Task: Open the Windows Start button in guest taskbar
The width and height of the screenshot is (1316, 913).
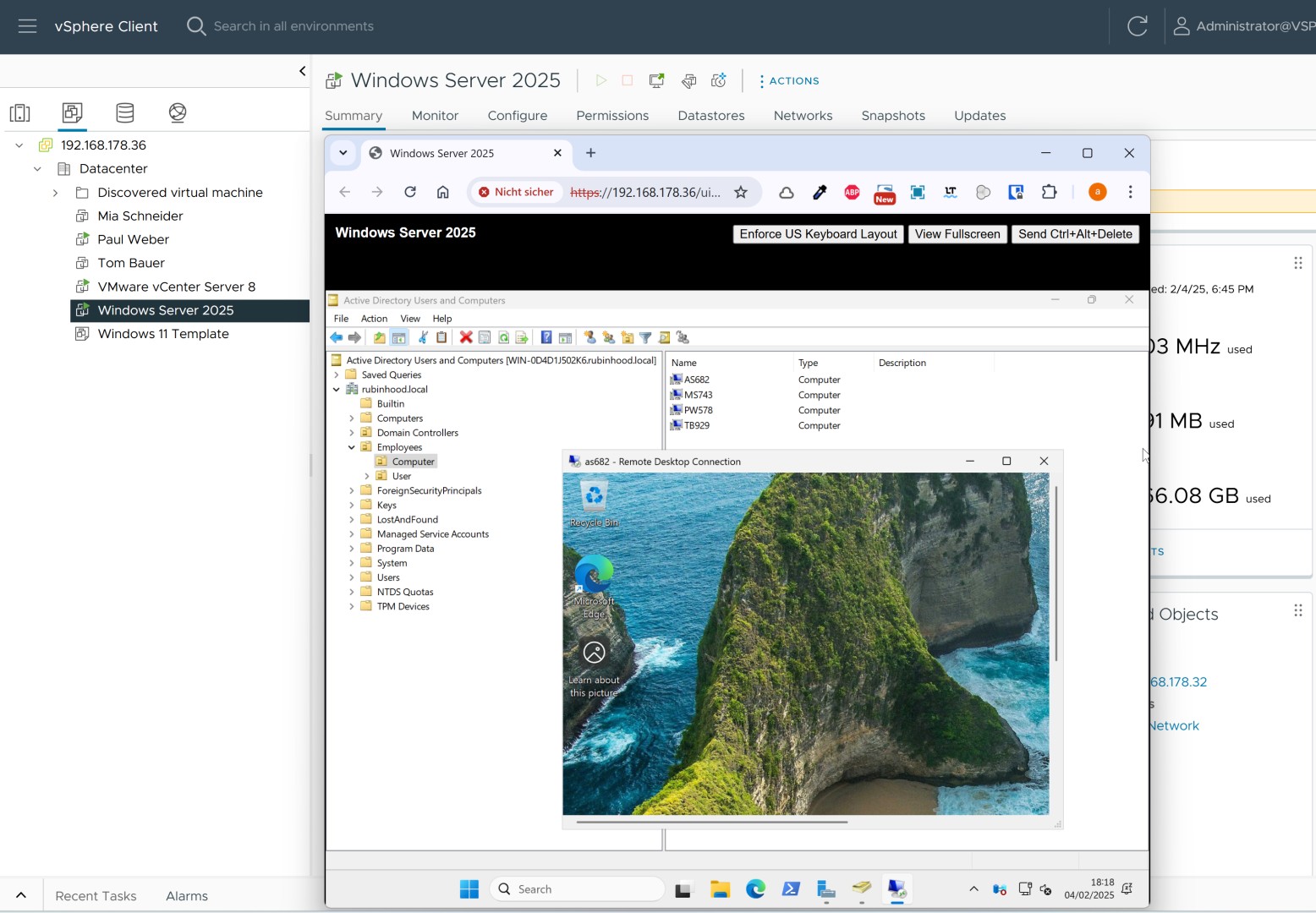Action: (x=469, y=888)
